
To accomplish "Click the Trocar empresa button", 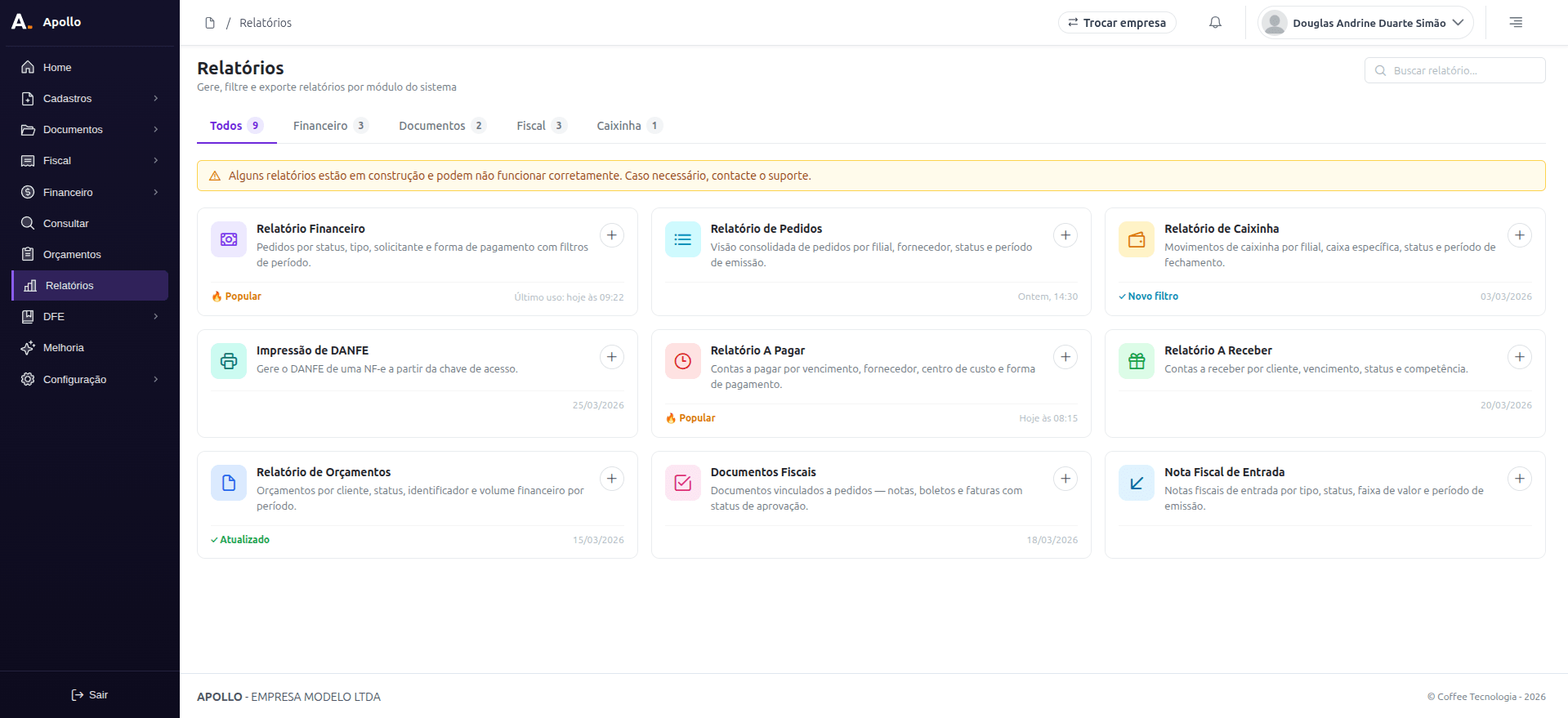I will [1117, 23].
